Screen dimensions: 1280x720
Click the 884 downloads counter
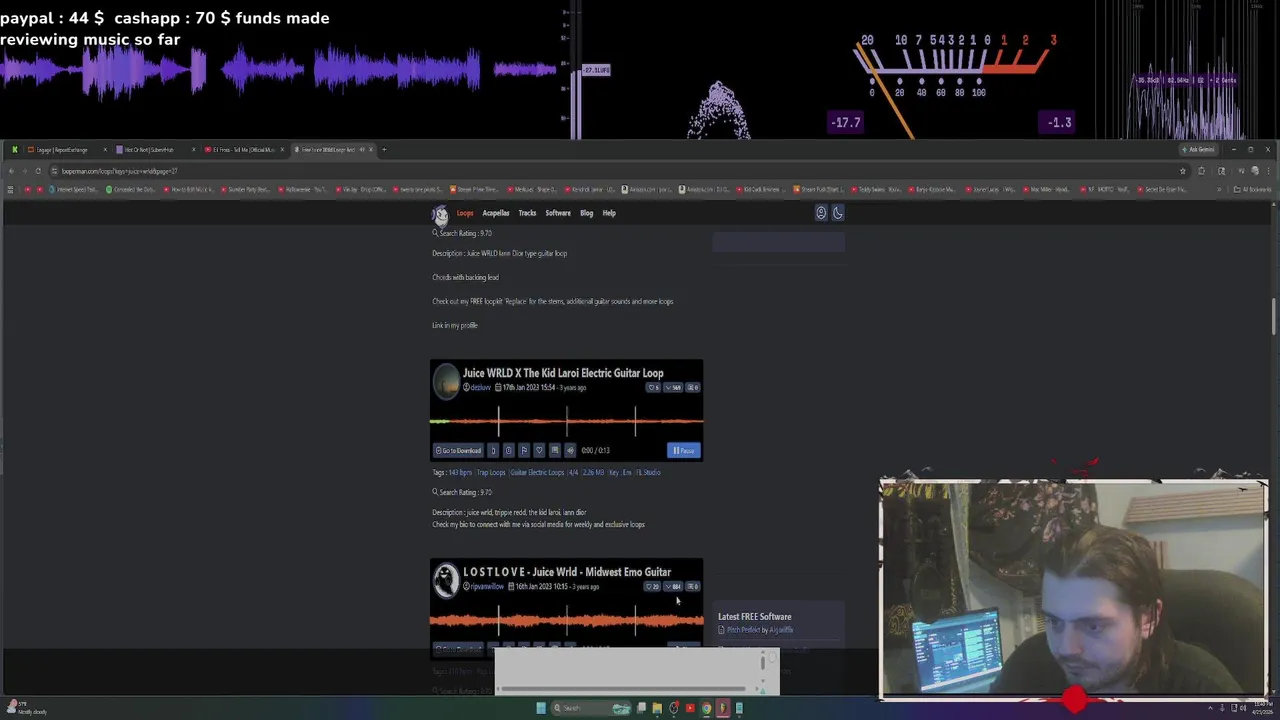coord(674,587)
